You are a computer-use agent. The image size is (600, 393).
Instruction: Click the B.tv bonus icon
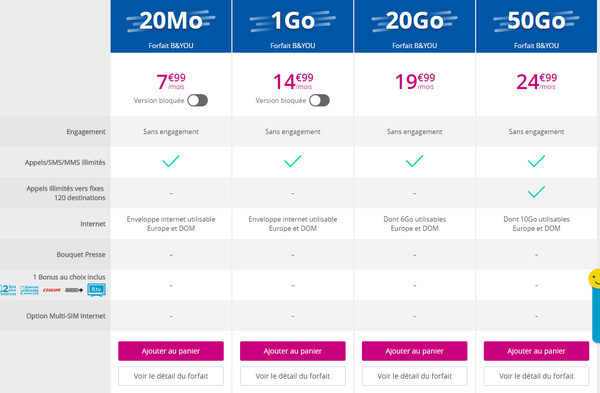pos(96,290)
